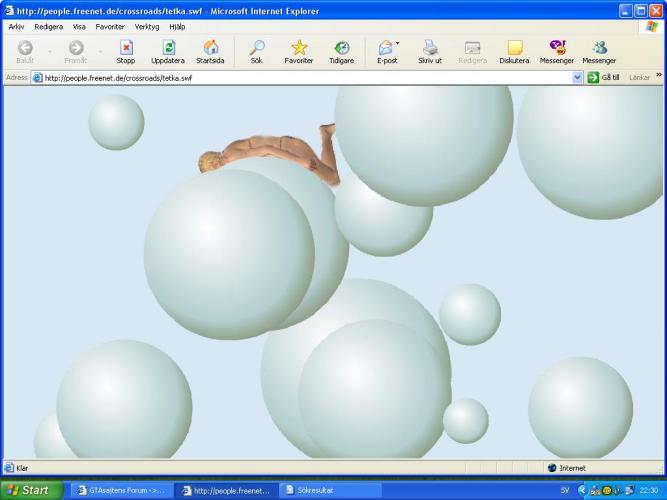Switch to GTAsajtens Forum taskbar window
The image size is (667, 500).
[120, 490]
